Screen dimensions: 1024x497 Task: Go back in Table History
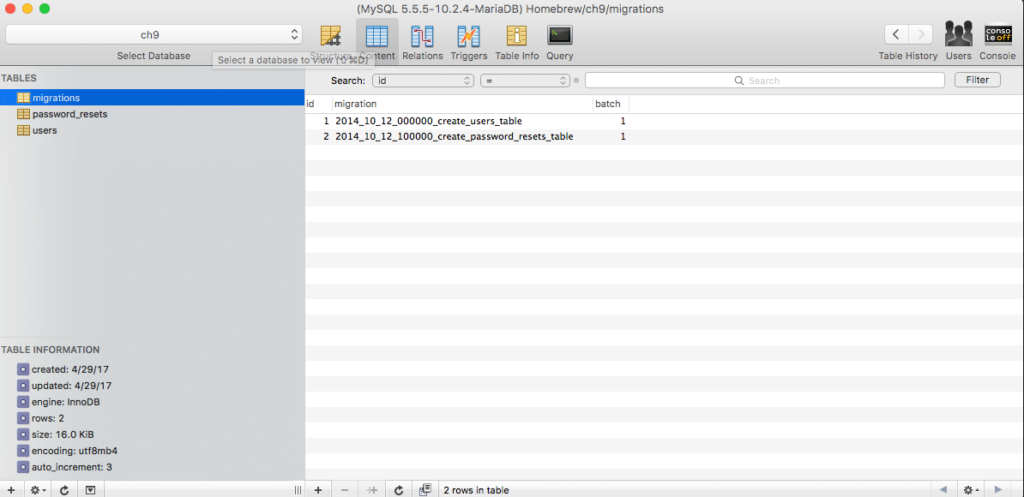coord(896,35)
